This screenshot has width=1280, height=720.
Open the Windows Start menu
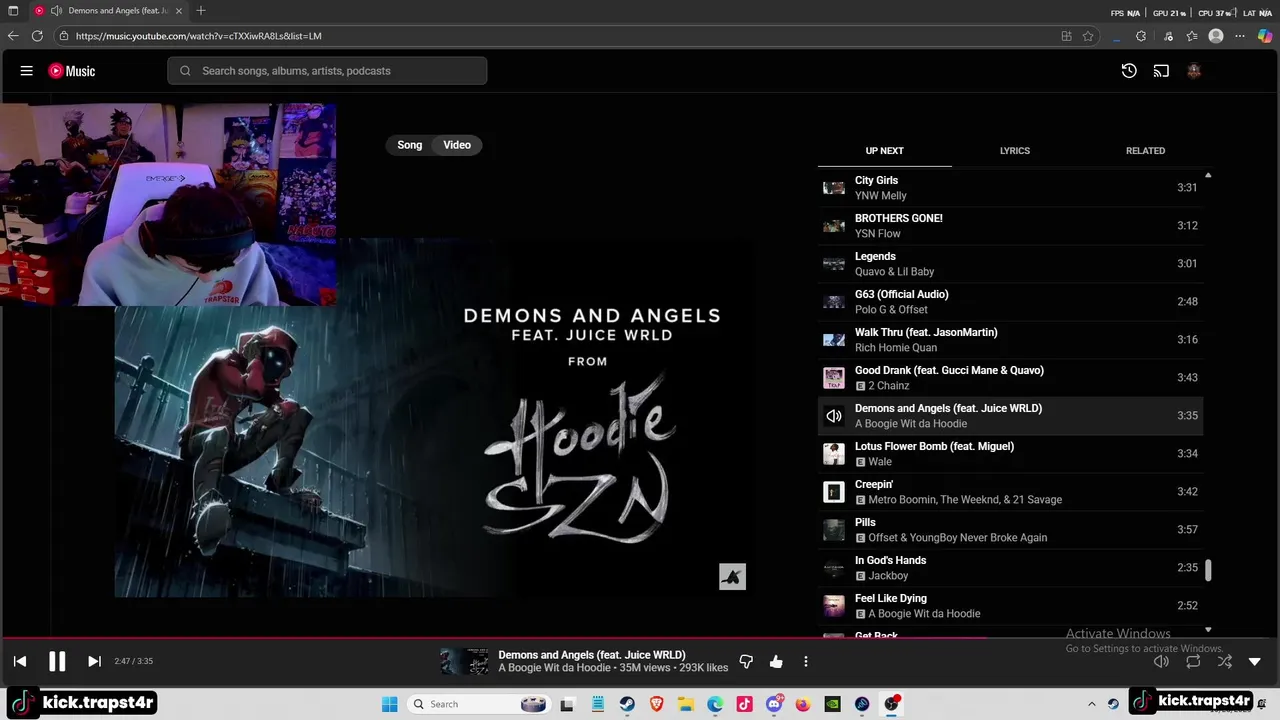(389, 704)
